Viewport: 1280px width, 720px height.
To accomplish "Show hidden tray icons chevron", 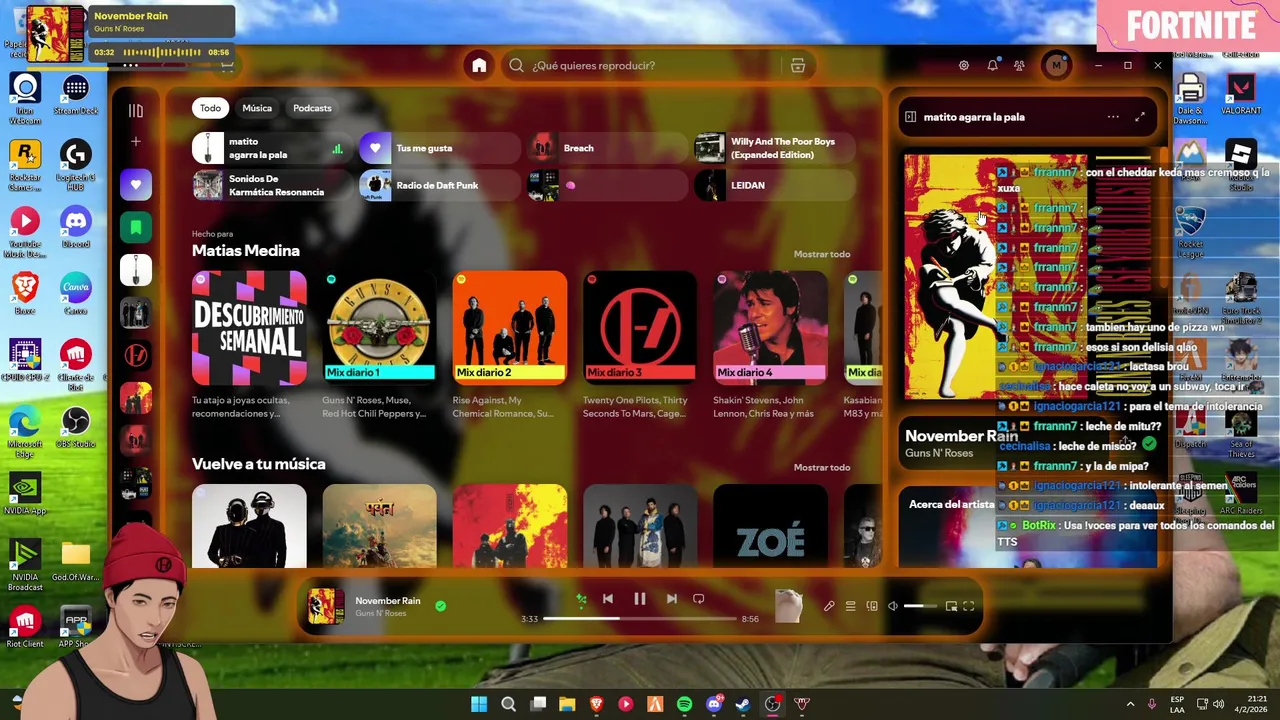I will pos(1130,704).
